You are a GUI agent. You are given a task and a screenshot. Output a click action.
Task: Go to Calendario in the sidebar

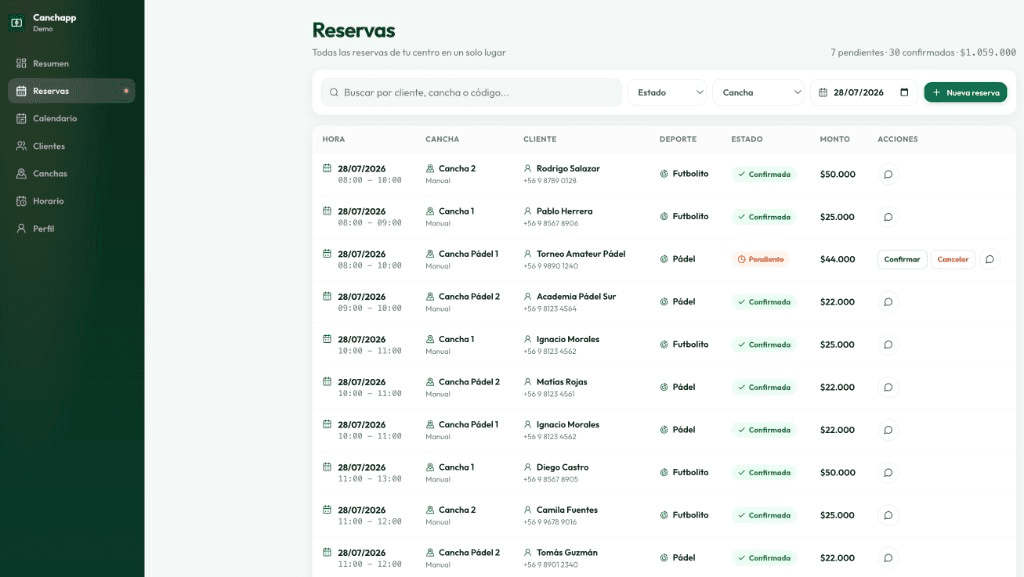coord(72,118)
